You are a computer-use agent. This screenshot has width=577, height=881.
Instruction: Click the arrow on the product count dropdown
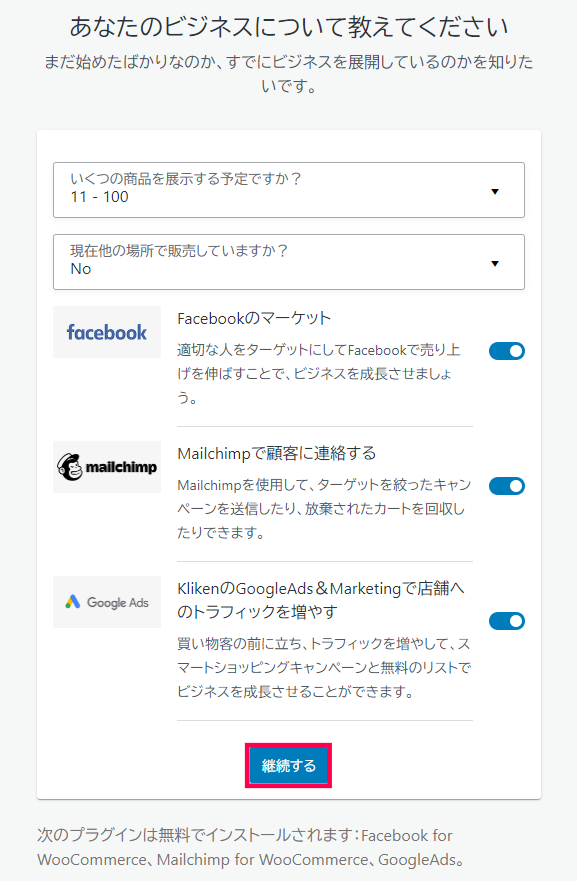point(495,192)
